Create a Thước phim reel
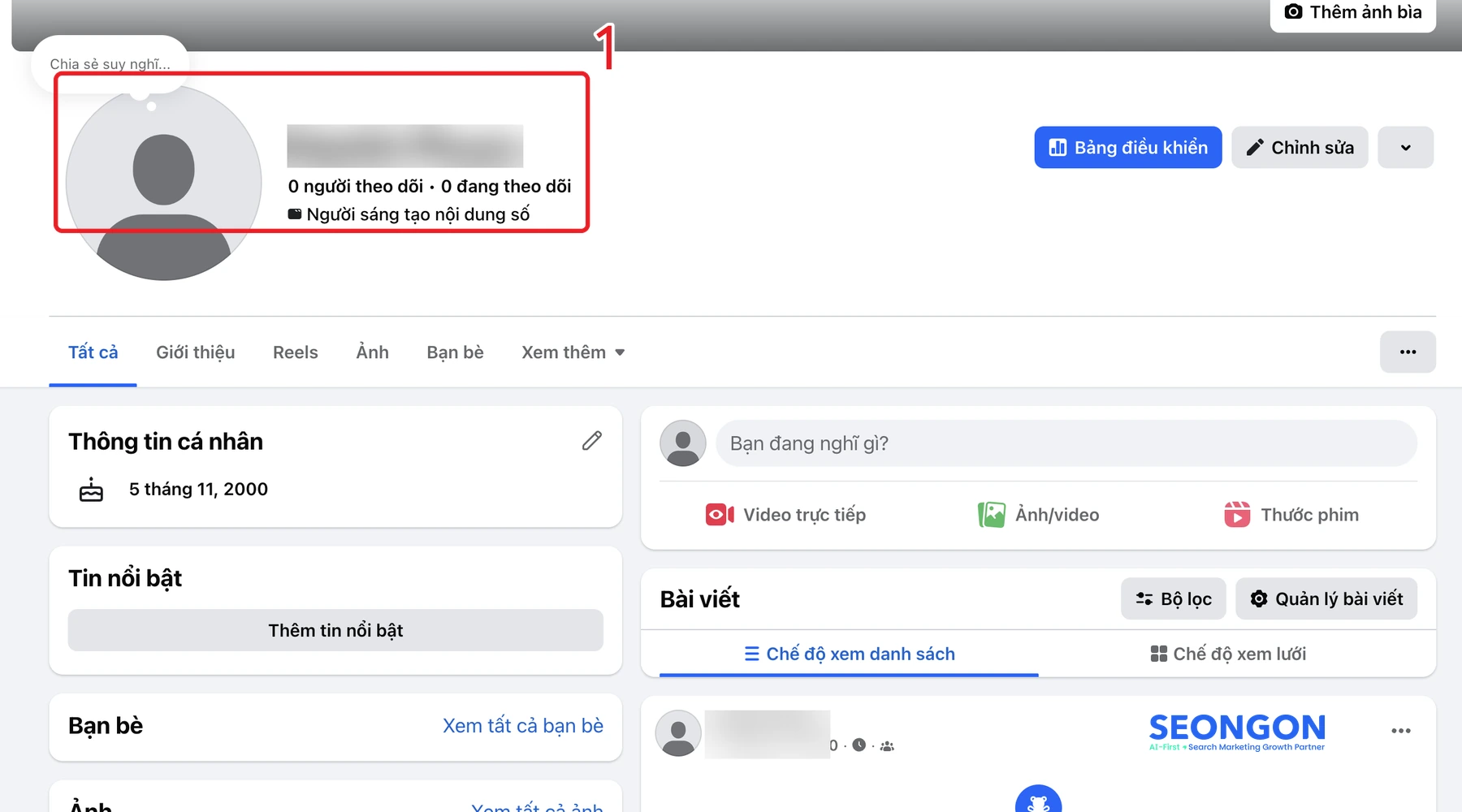 point(1291,515)
